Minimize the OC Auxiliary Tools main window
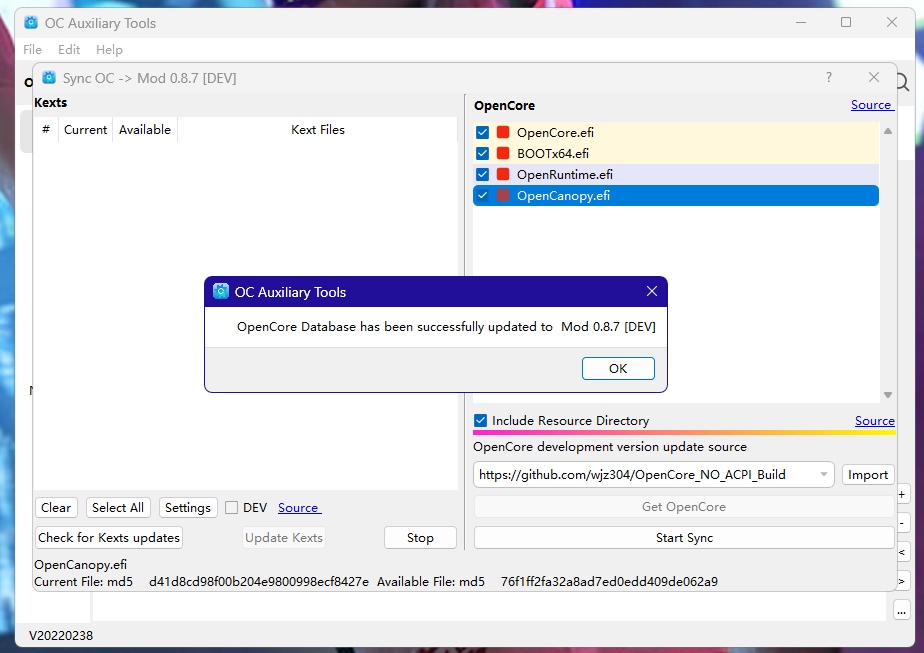 [801, 22]
